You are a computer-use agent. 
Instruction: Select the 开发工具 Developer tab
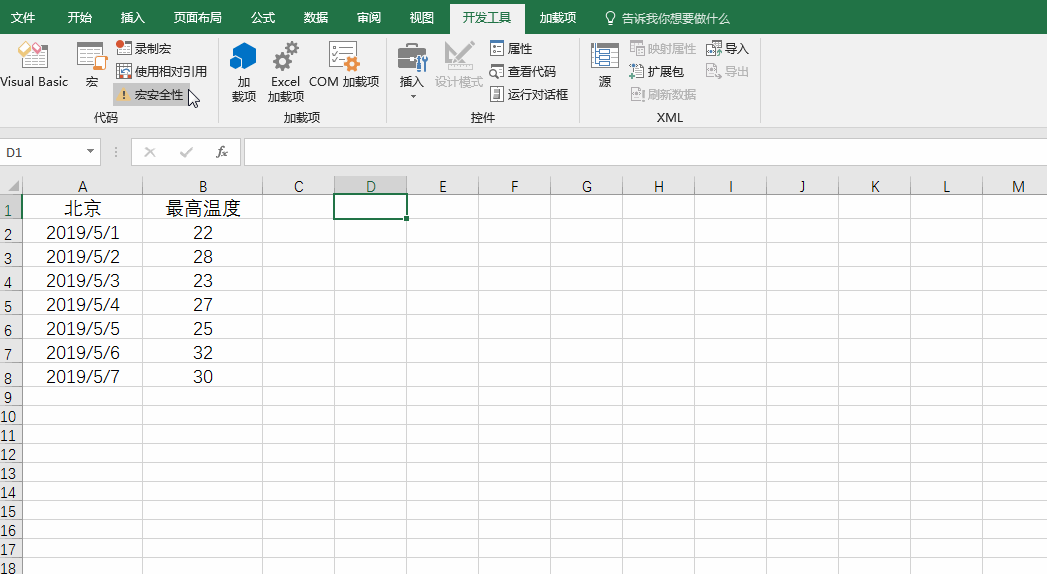(x=487, y=18)
